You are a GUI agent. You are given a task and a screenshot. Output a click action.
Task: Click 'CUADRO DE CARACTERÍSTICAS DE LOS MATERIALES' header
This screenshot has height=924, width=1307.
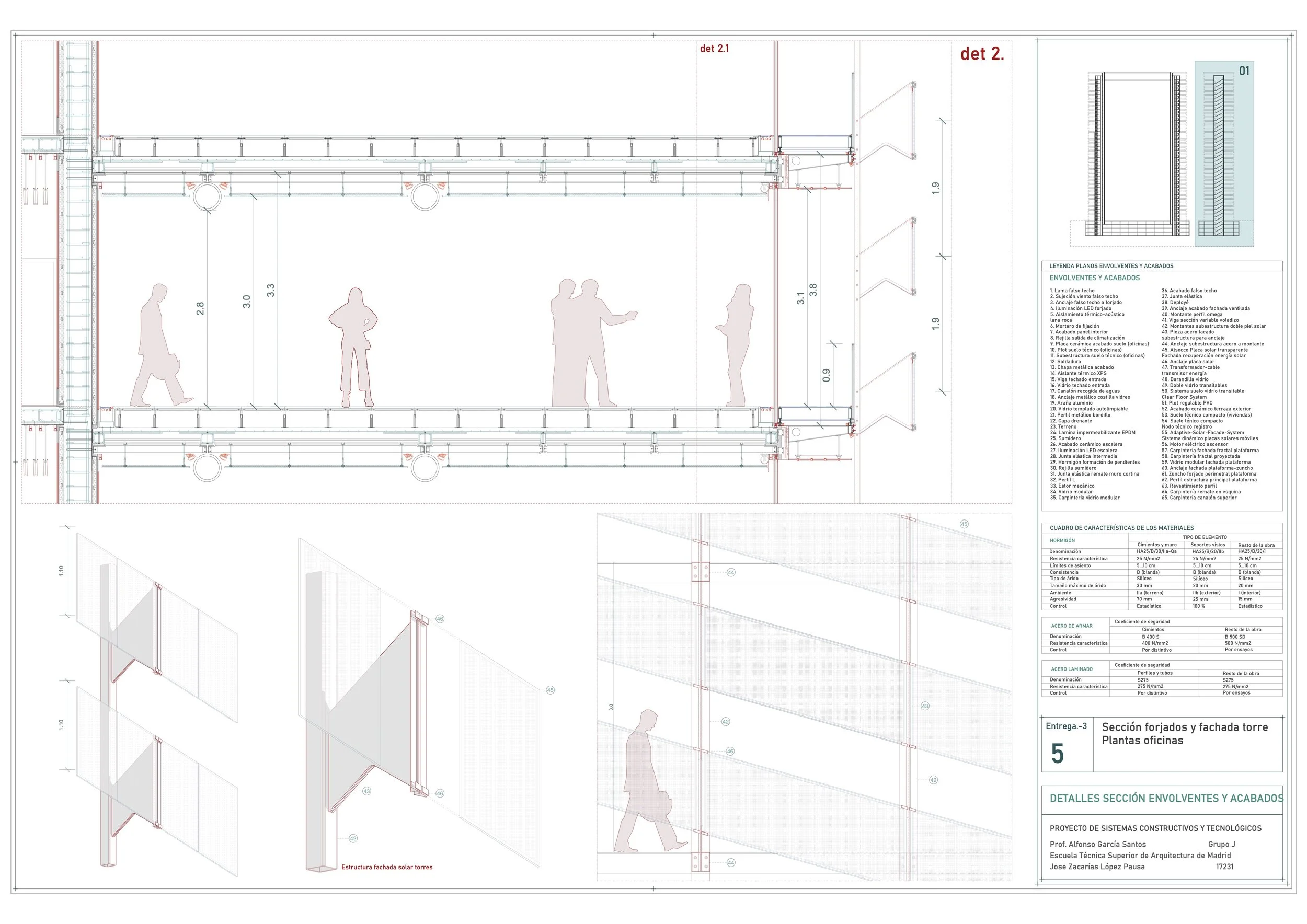1121,528
